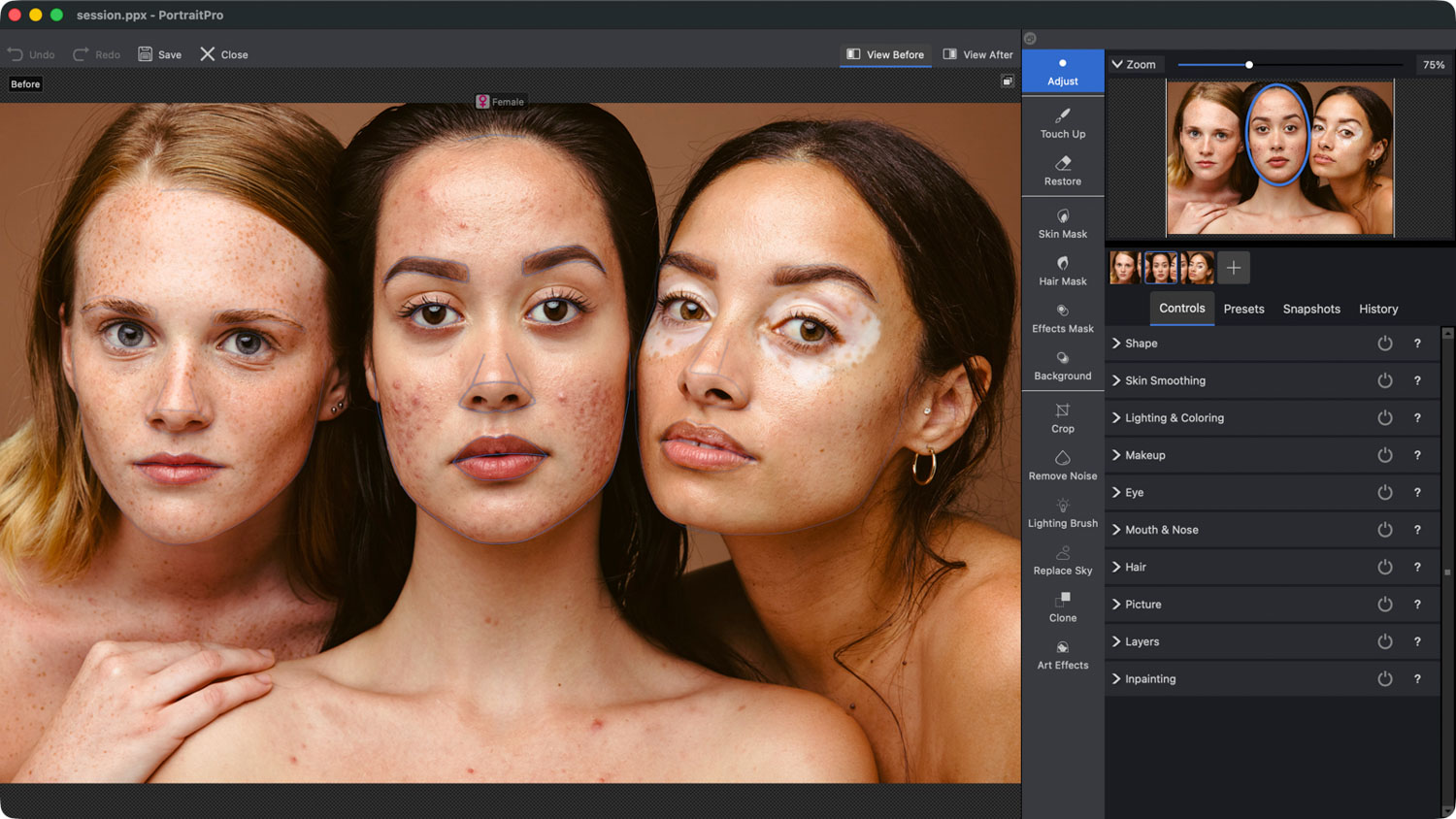
Task: Click the Zoom slider handle
Action: [x=1249, y=65]
